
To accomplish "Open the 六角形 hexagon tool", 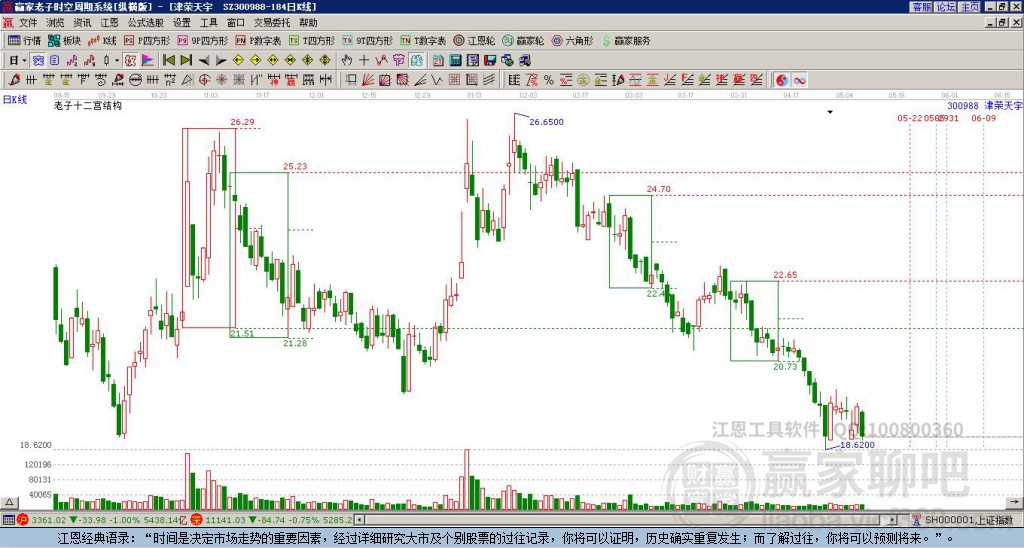I will [x=572, y=40].
